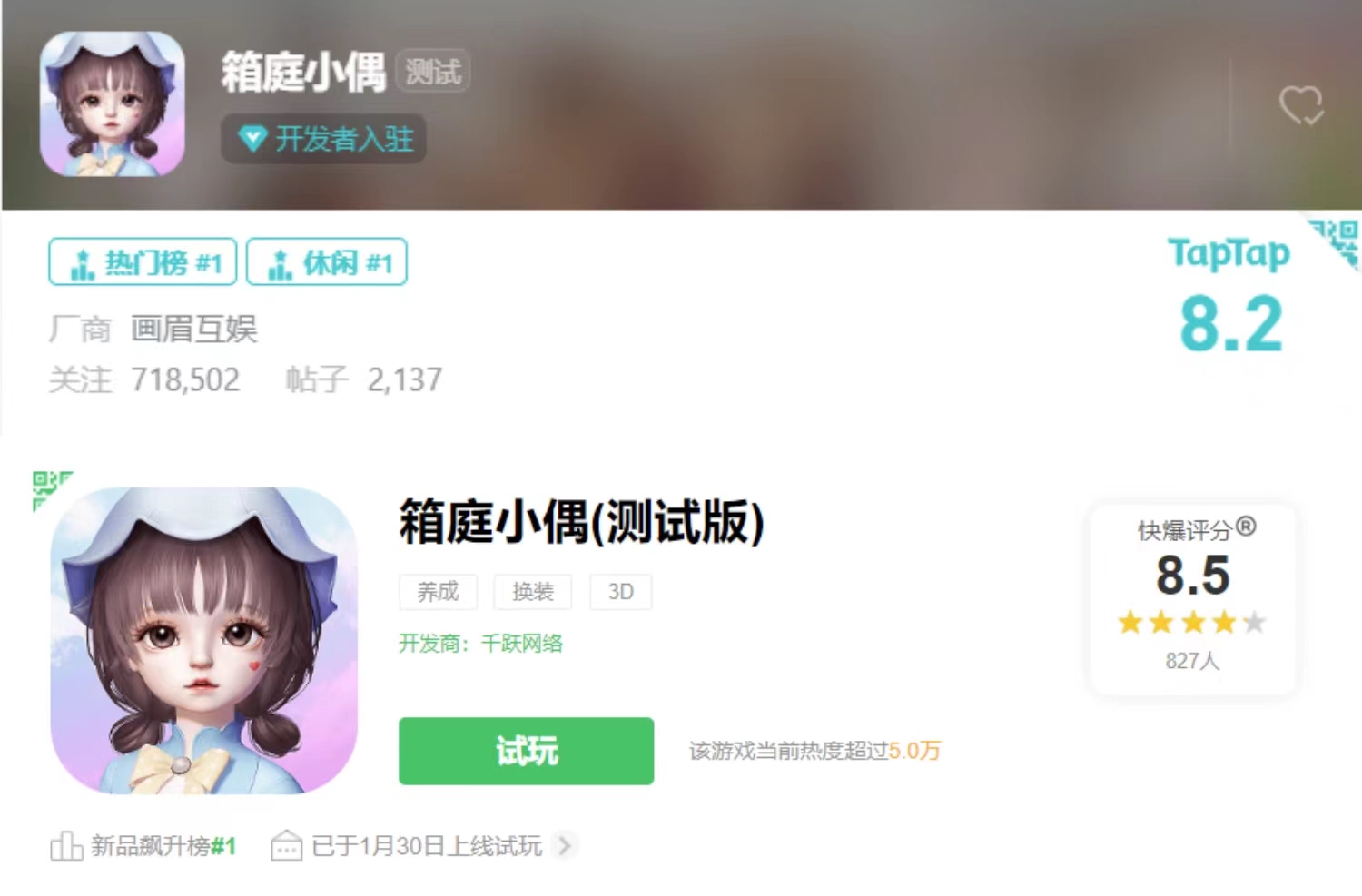
Task: Click the 快爆评分 star rating
Action: tap(1192, 623)
